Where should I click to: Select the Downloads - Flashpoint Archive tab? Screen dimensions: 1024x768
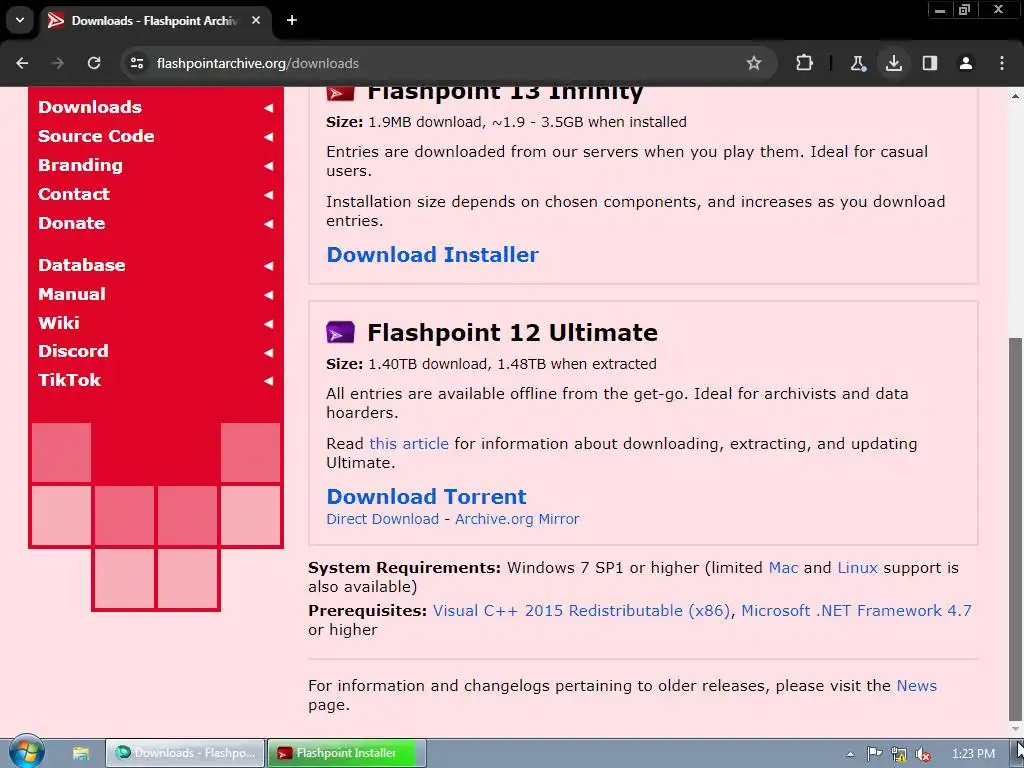[155, 20]
